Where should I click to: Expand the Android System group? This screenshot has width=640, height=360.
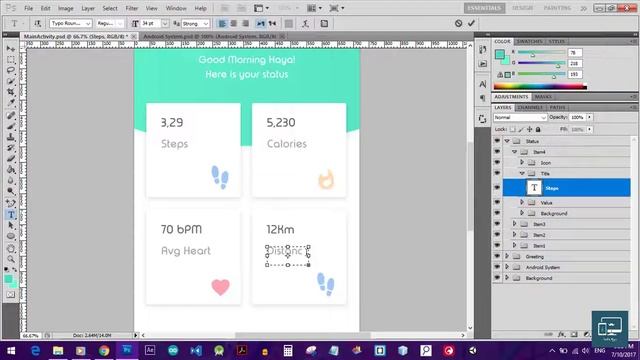coord(507,267)
